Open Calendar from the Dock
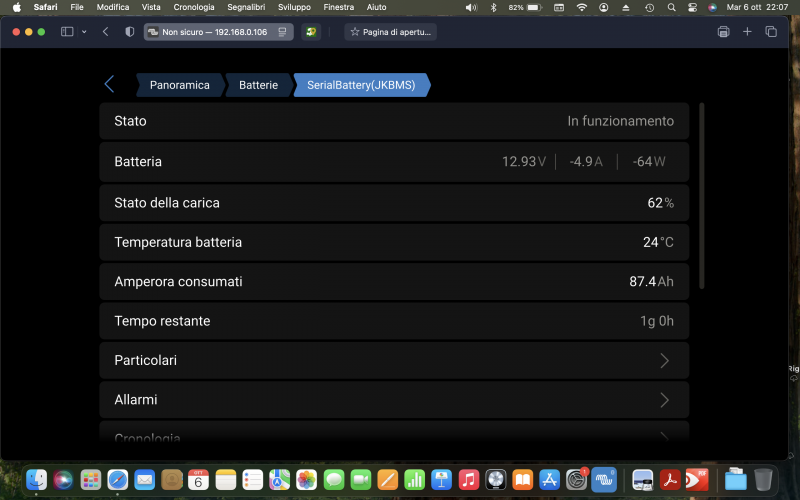Viewport: 800px width, 500px height. click(x=198, y=480)
